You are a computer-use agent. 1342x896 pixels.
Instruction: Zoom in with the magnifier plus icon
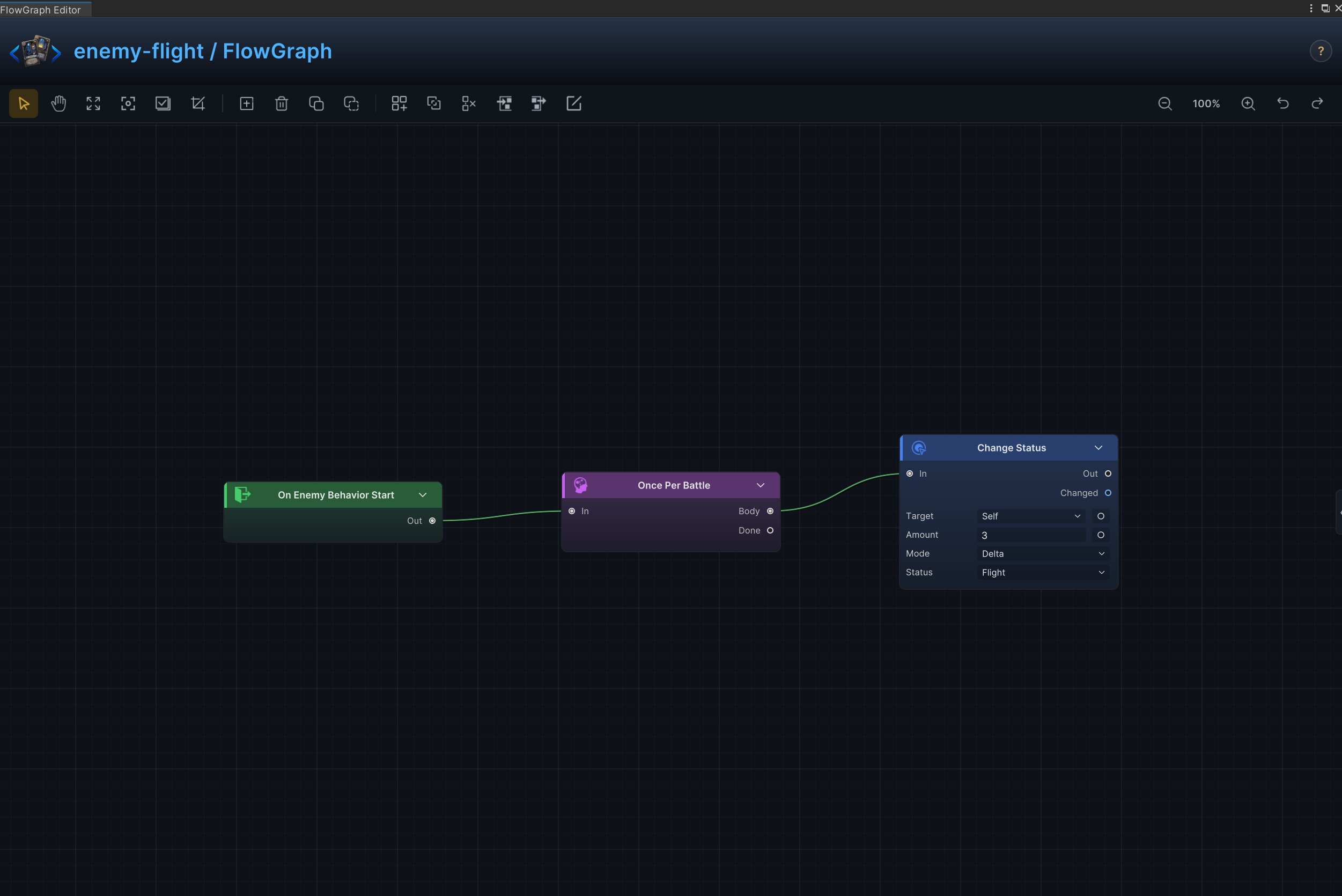[x=1248, y=103]
